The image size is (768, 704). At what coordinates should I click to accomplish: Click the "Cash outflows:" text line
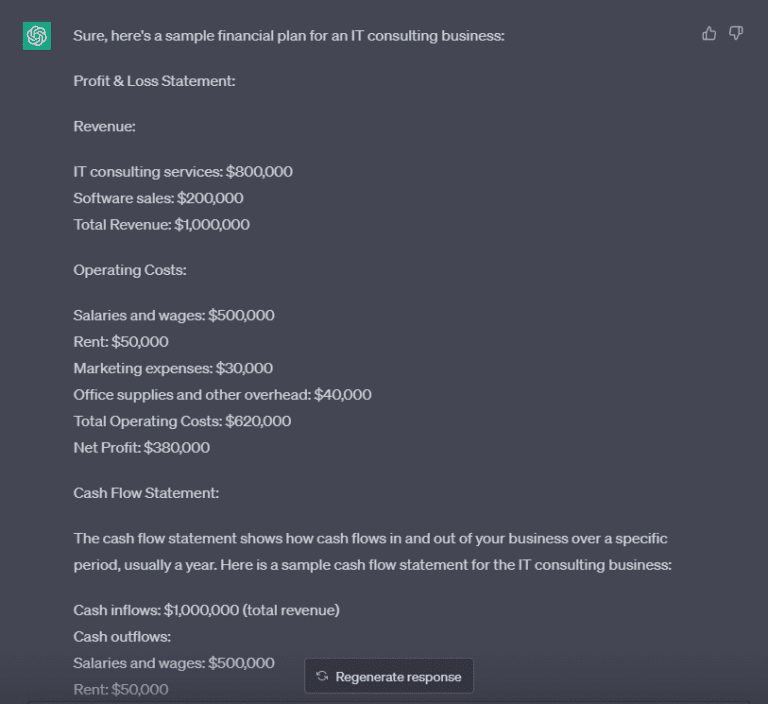[x=122, y=636]
